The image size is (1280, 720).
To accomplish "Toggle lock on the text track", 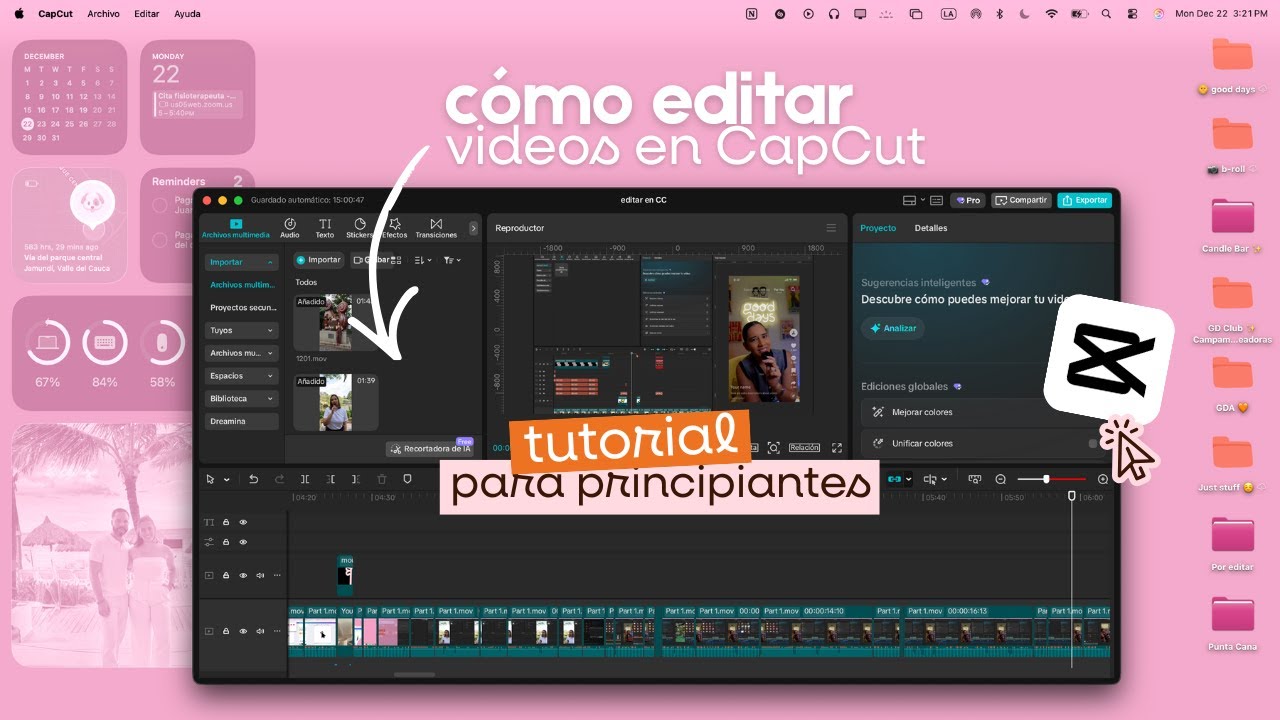I will coord(226,522).
